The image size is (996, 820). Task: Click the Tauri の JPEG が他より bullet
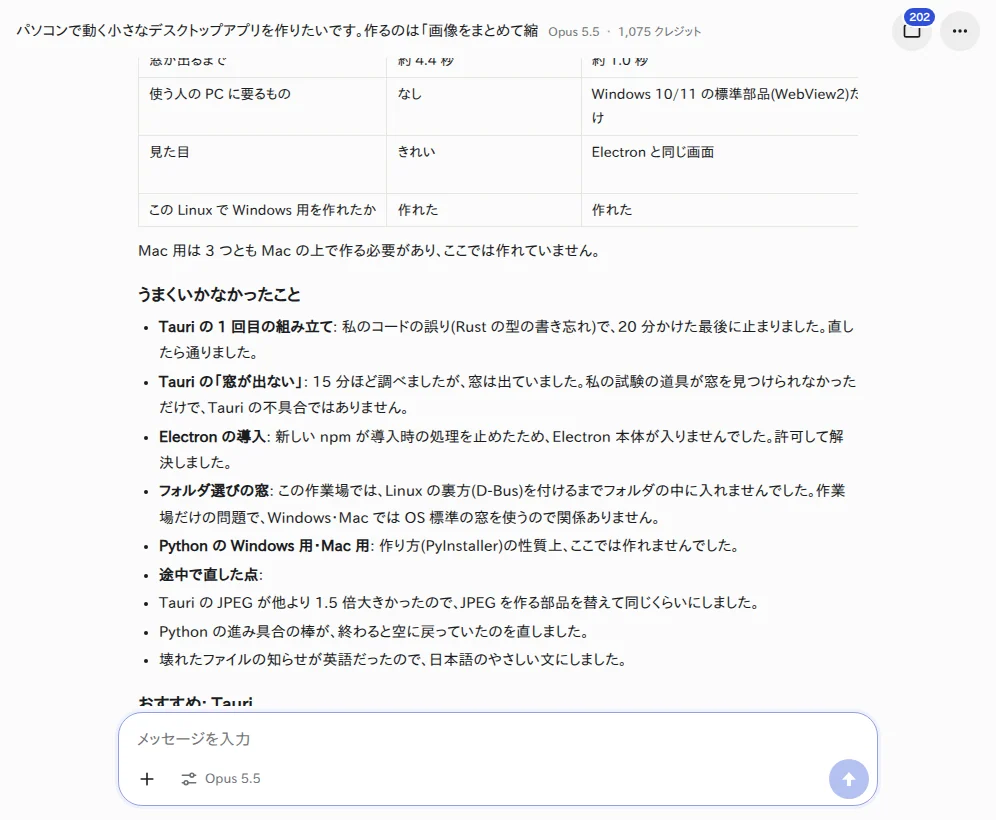(x=459, y=603)
